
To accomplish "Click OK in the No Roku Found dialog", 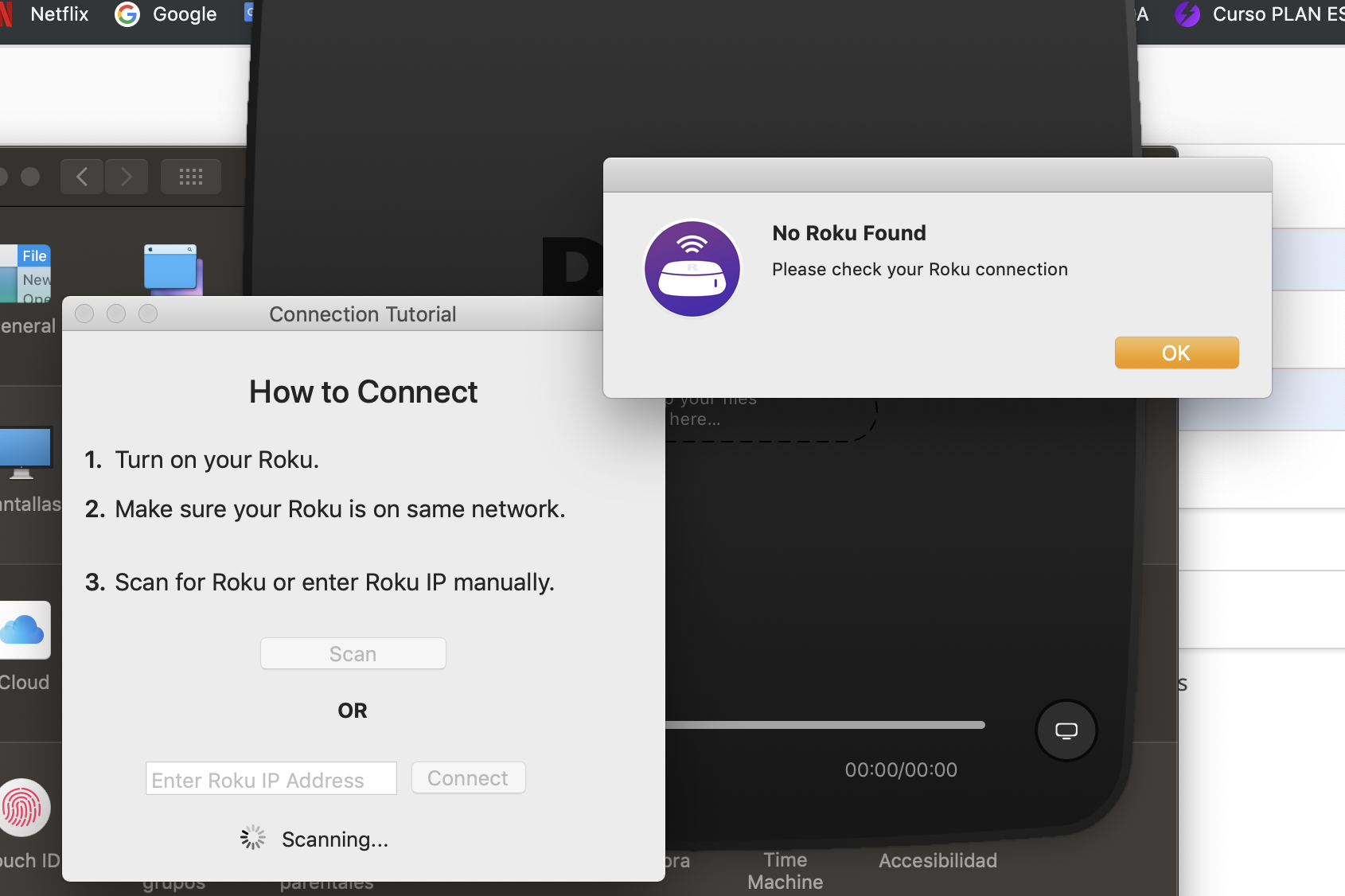I will tap(1176, 353).
